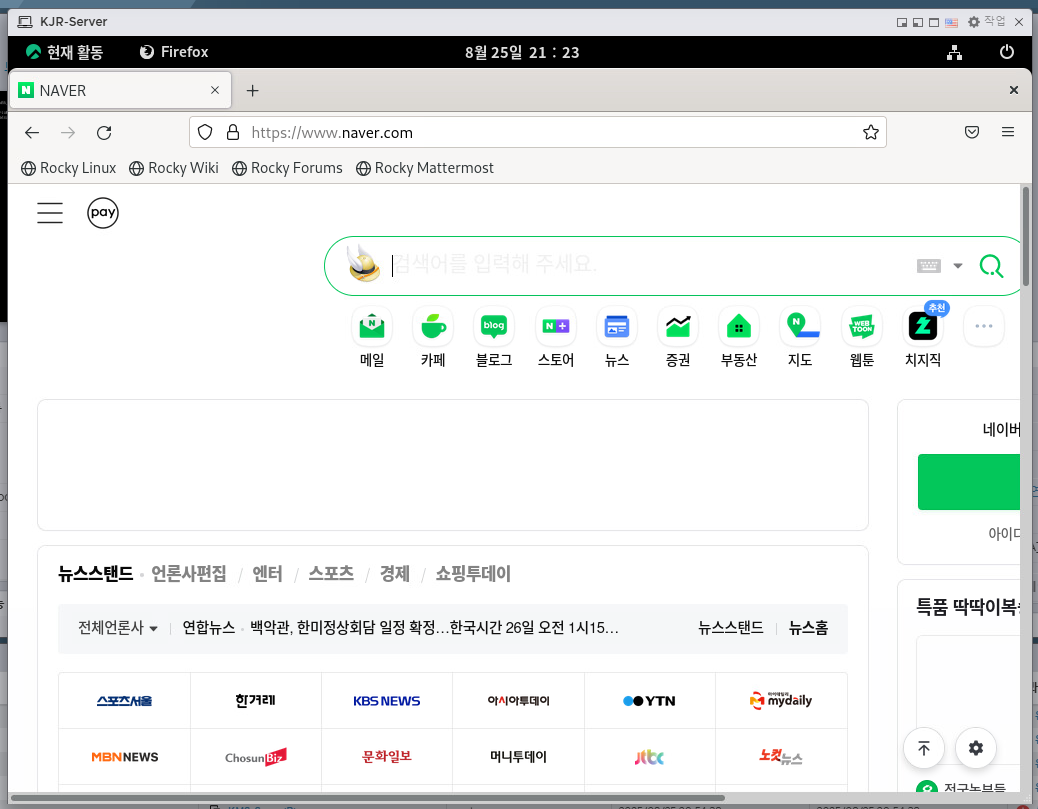Open the 문화일보 press logo

click(387, 757)
